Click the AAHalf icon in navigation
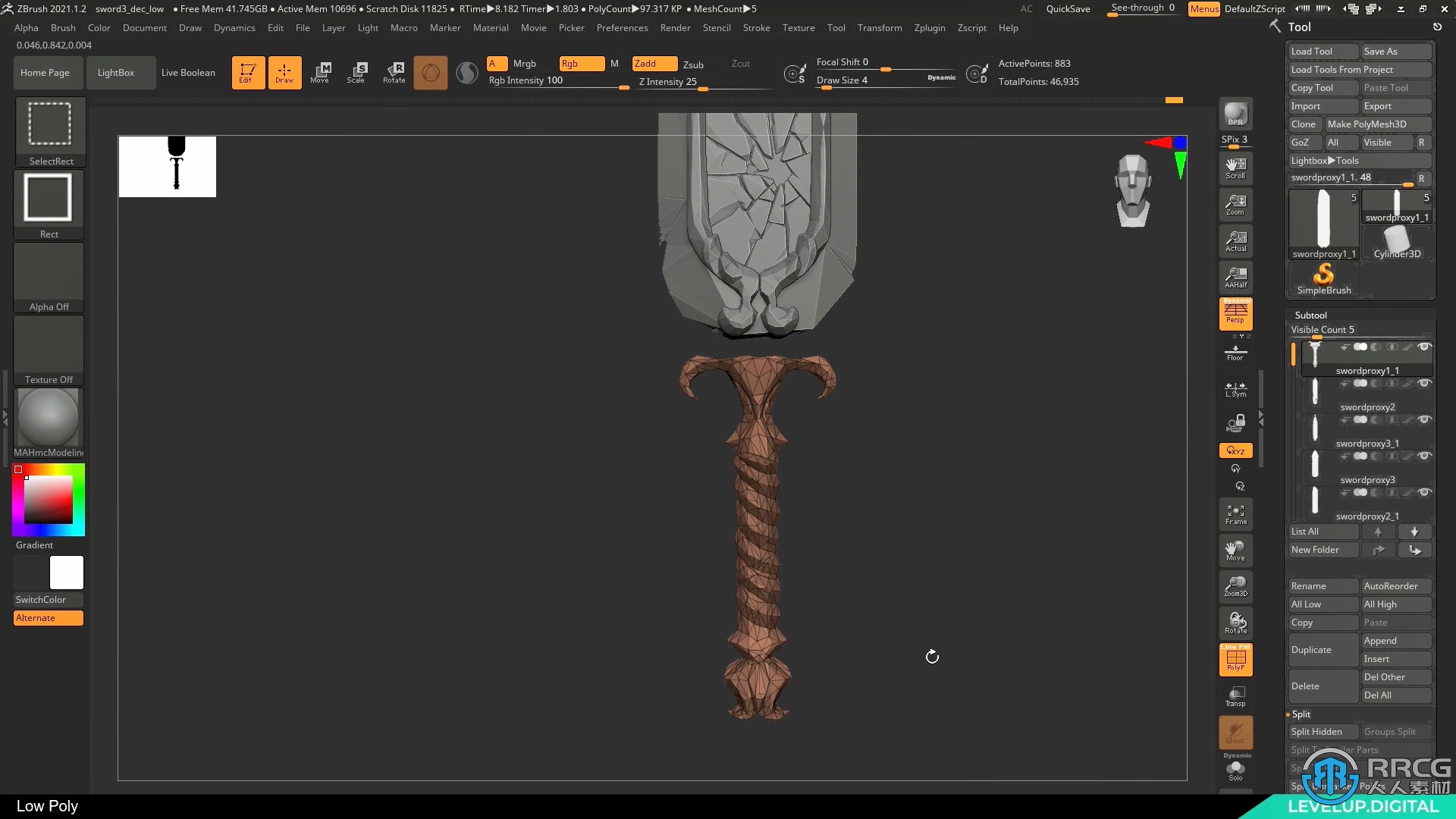The width and height of the screenshot is (1456, 819). tap(1235, 278)
